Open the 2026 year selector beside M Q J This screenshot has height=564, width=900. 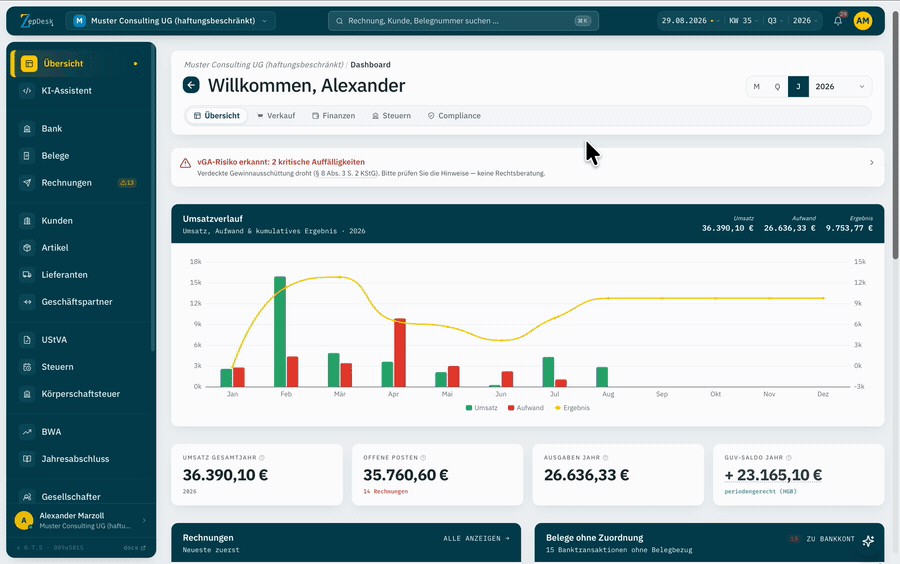click(840, 87)
